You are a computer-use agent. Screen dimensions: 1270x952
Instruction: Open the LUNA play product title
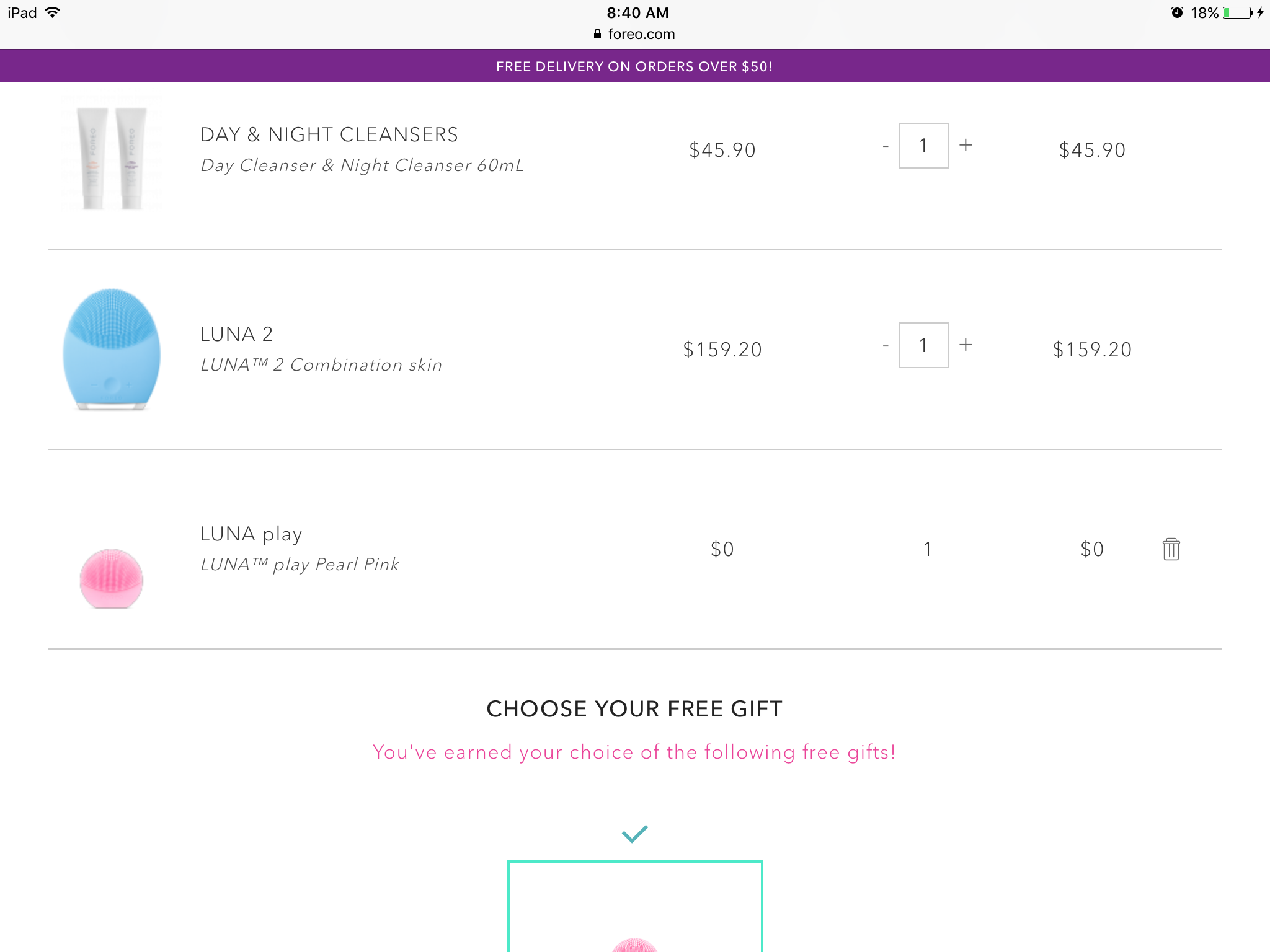[x=251, y=534]
